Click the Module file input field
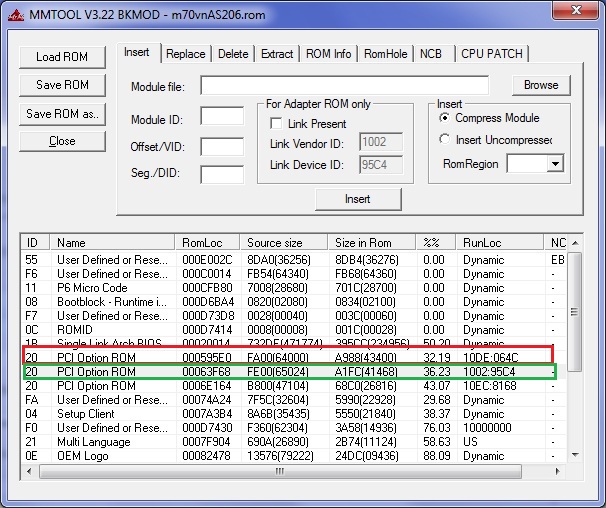 pos(344,86)
